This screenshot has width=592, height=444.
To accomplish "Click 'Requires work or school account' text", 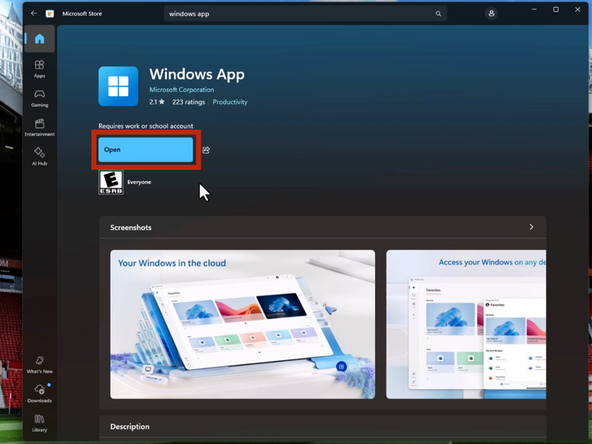I will 146,126.
